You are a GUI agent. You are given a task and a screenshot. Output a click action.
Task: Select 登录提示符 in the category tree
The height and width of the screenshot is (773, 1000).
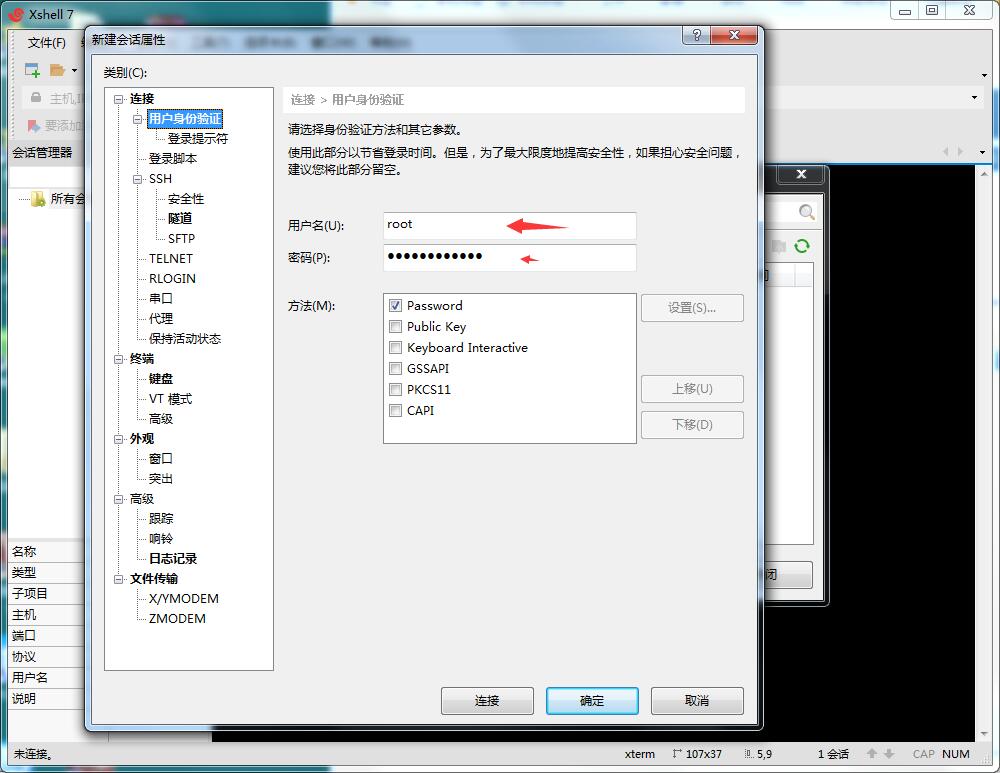pos(198,138)
